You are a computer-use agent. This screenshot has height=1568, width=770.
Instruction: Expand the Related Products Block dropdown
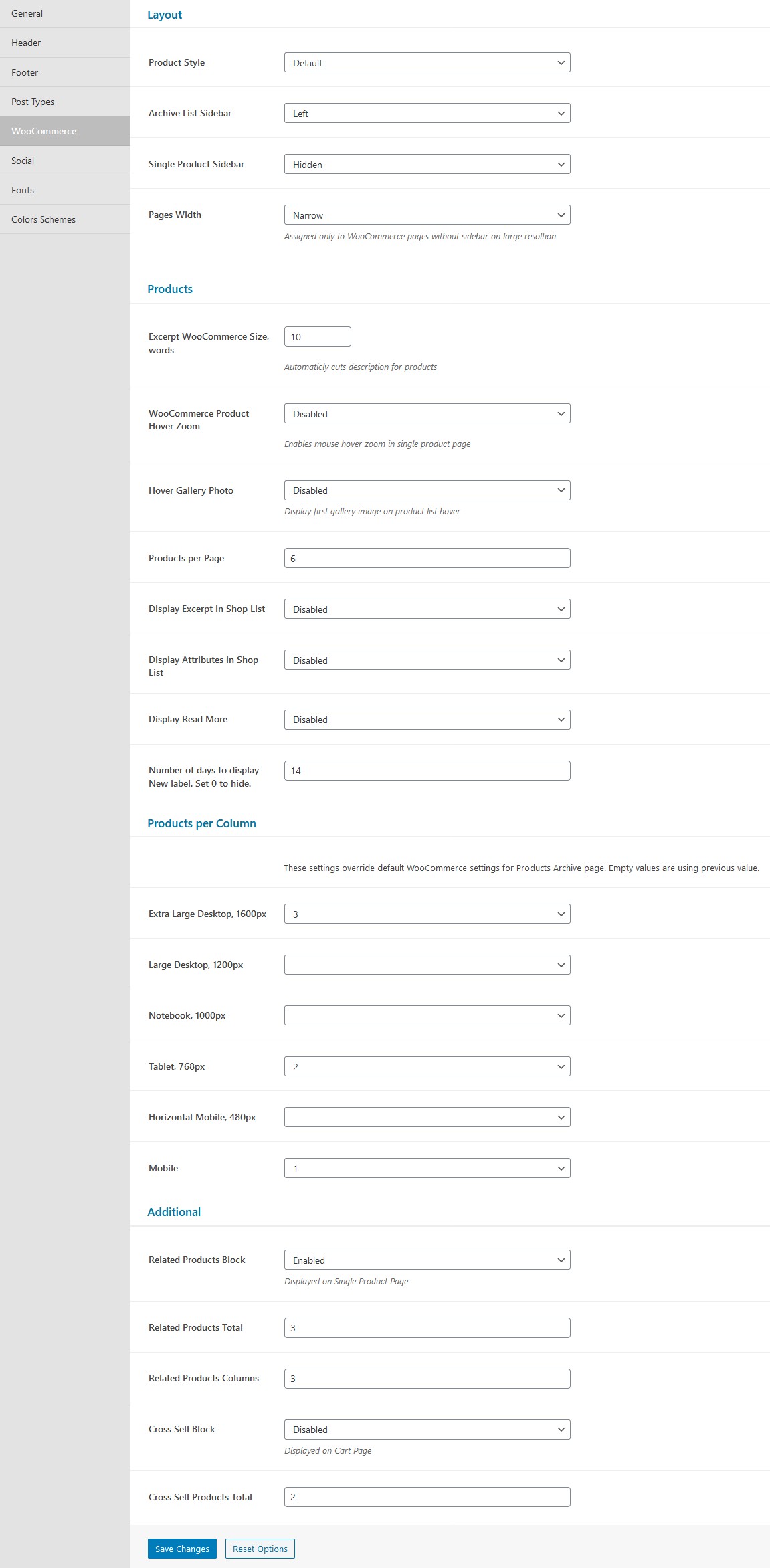tap(427, 1260)
